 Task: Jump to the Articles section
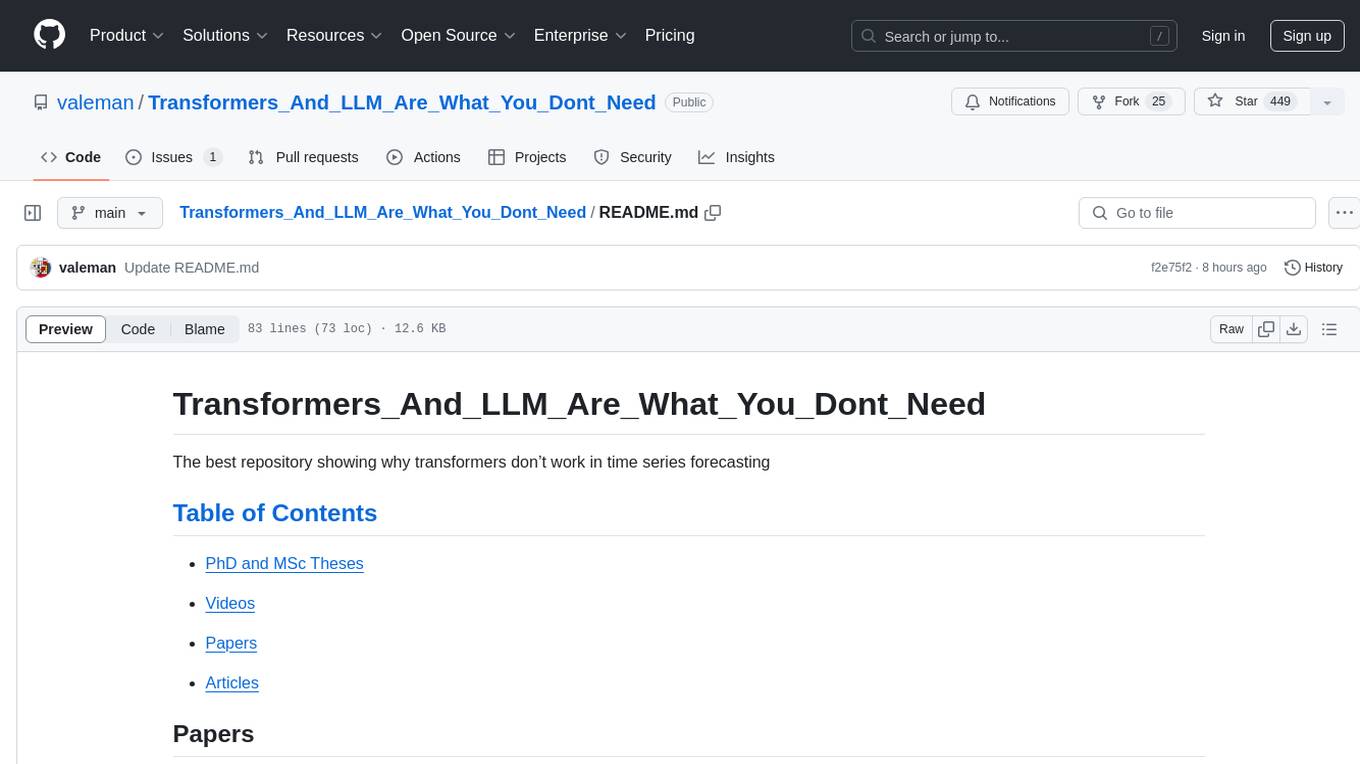232,683
